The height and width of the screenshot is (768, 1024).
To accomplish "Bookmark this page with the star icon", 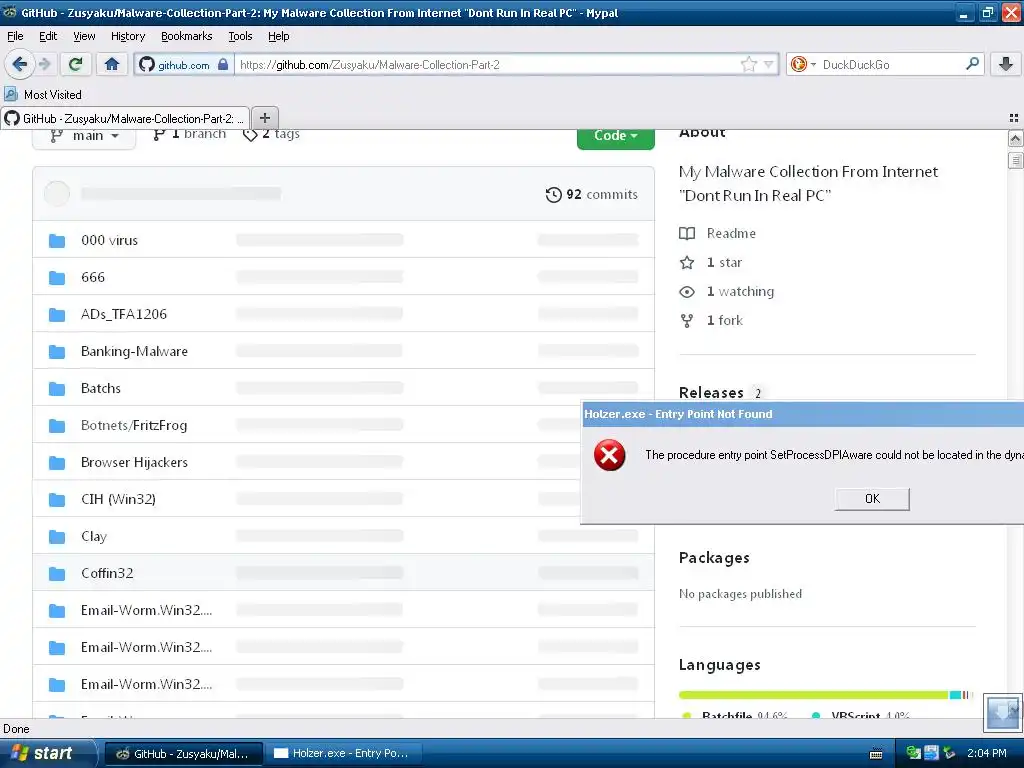I will coord(748,64).
